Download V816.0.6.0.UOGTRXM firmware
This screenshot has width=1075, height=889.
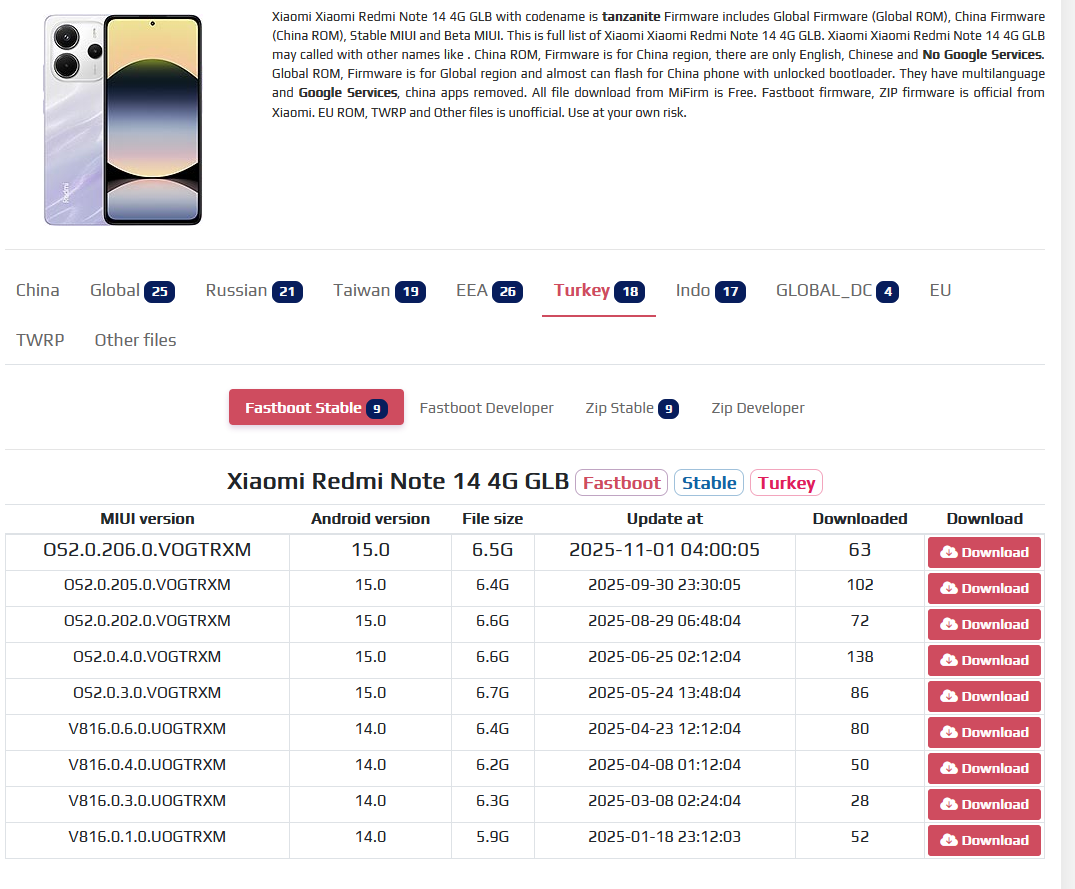[x=984, y=732]
